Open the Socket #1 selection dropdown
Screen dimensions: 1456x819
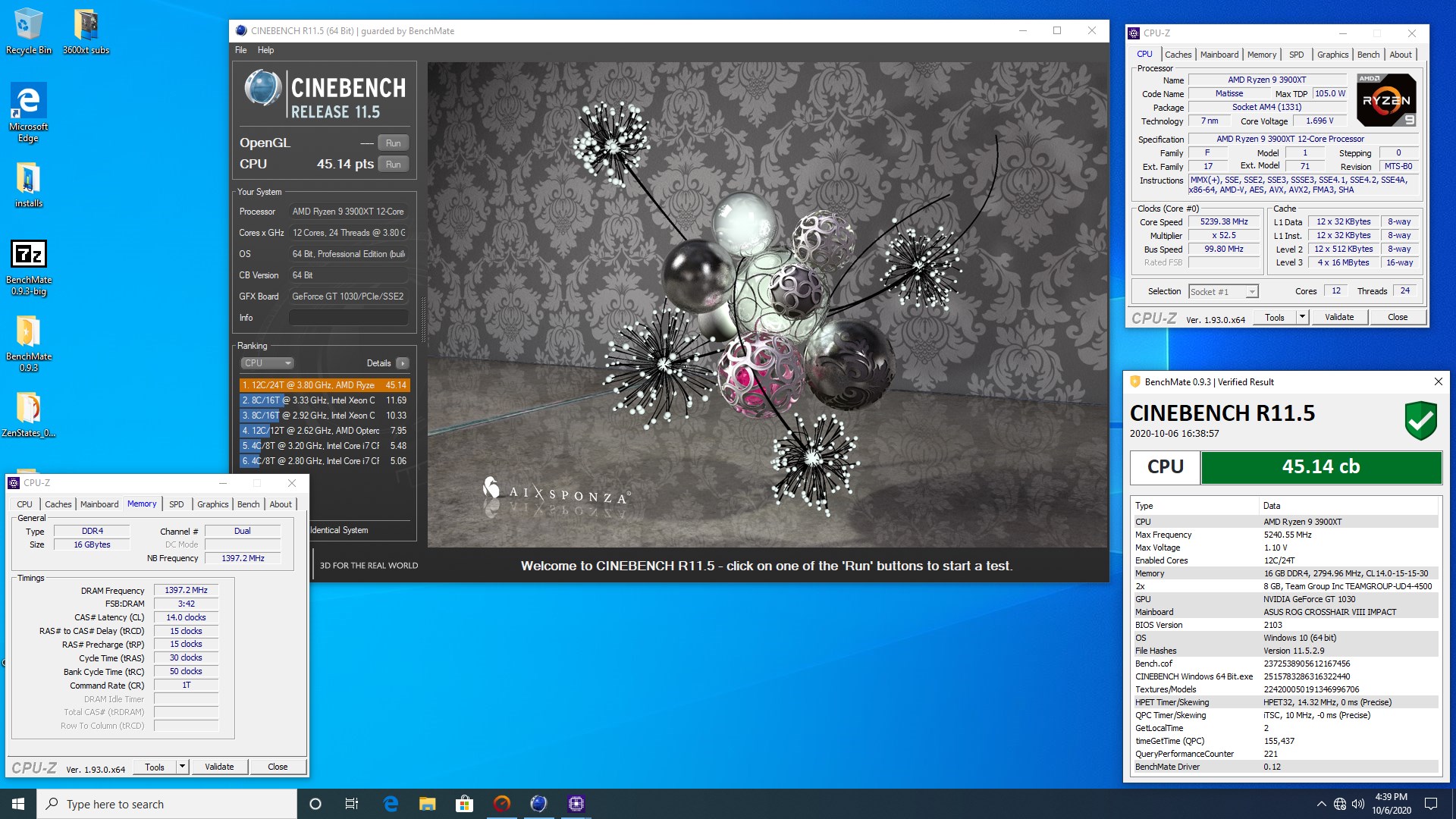(x=1223, y=292)
